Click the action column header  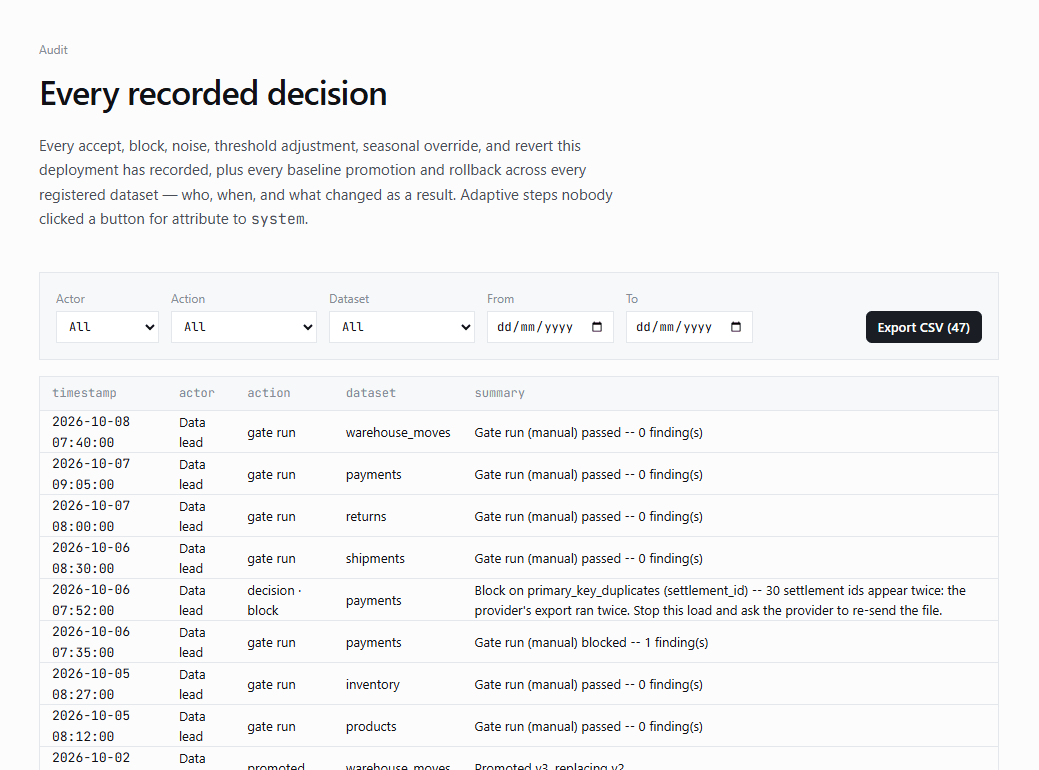pyautogui.click(x=268, y=393)
